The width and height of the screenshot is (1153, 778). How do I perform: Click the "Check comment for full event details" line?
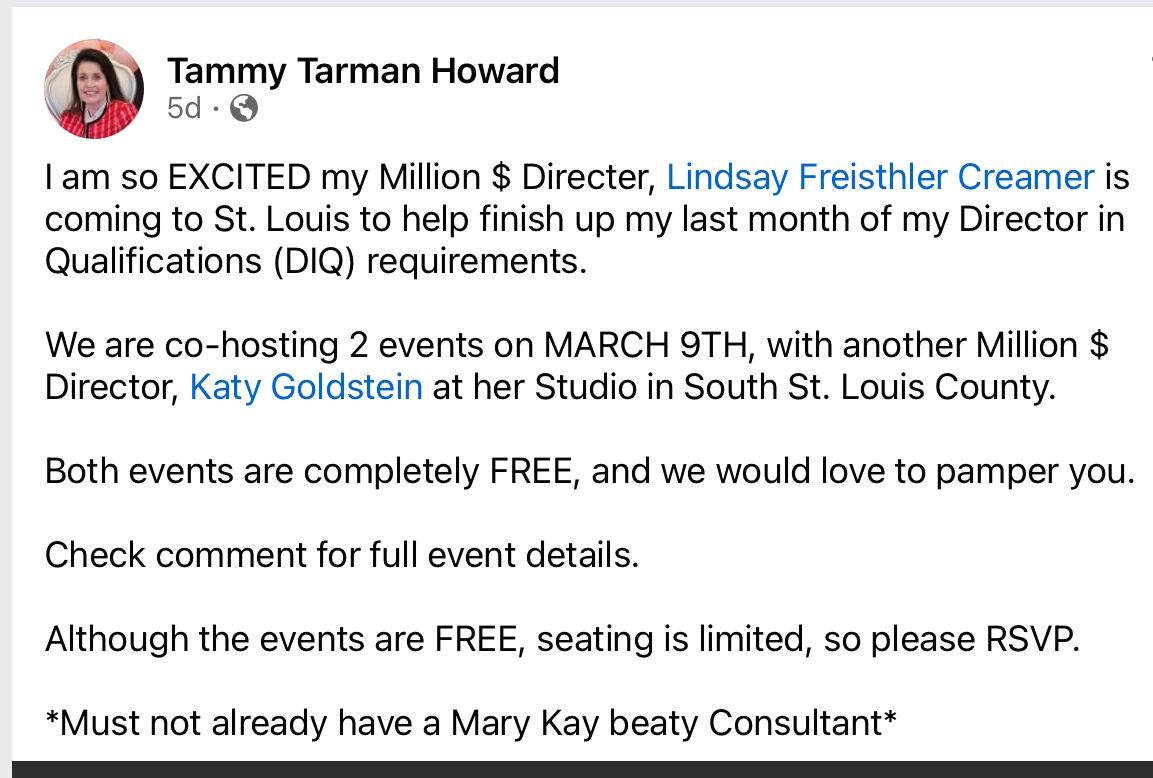pyautogui.click(x=341, y=554)
